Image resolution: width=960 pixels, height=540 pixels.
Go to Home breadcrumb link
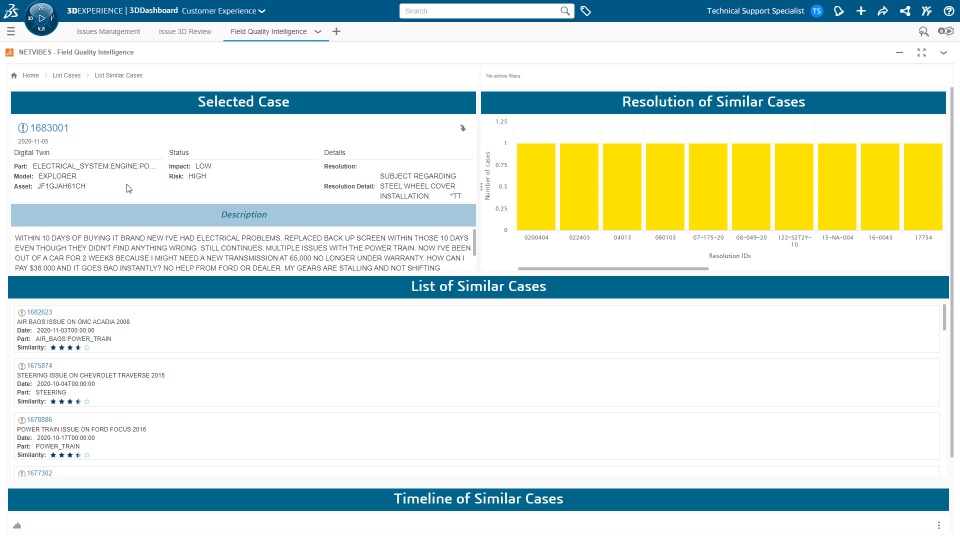[31, 76]
